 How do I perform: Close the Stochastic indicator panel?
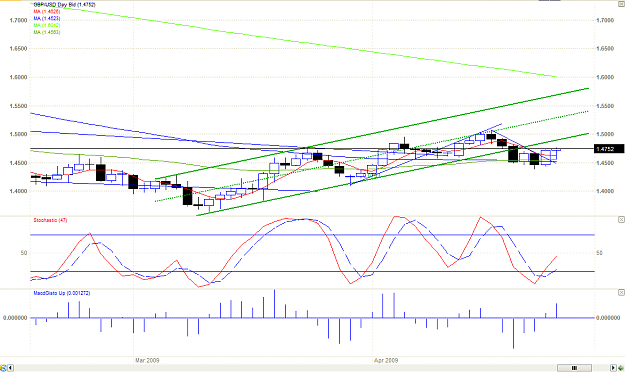[x=621, y=220]
